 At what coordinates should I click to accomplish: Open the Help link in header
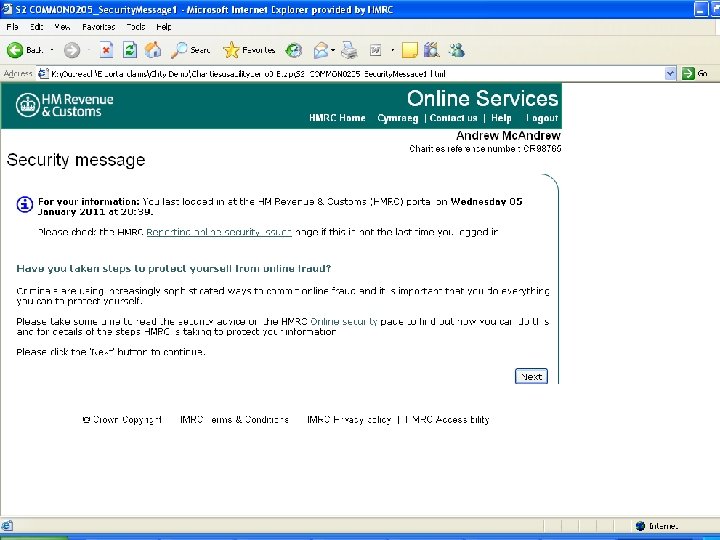(x=501, y=118)
